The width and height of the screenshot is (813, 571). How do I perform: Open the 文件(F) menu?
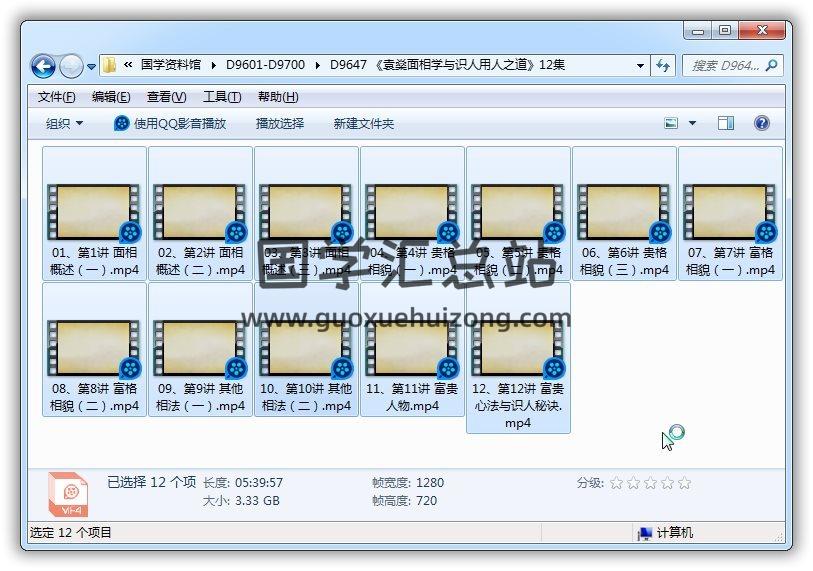[57, 97]
